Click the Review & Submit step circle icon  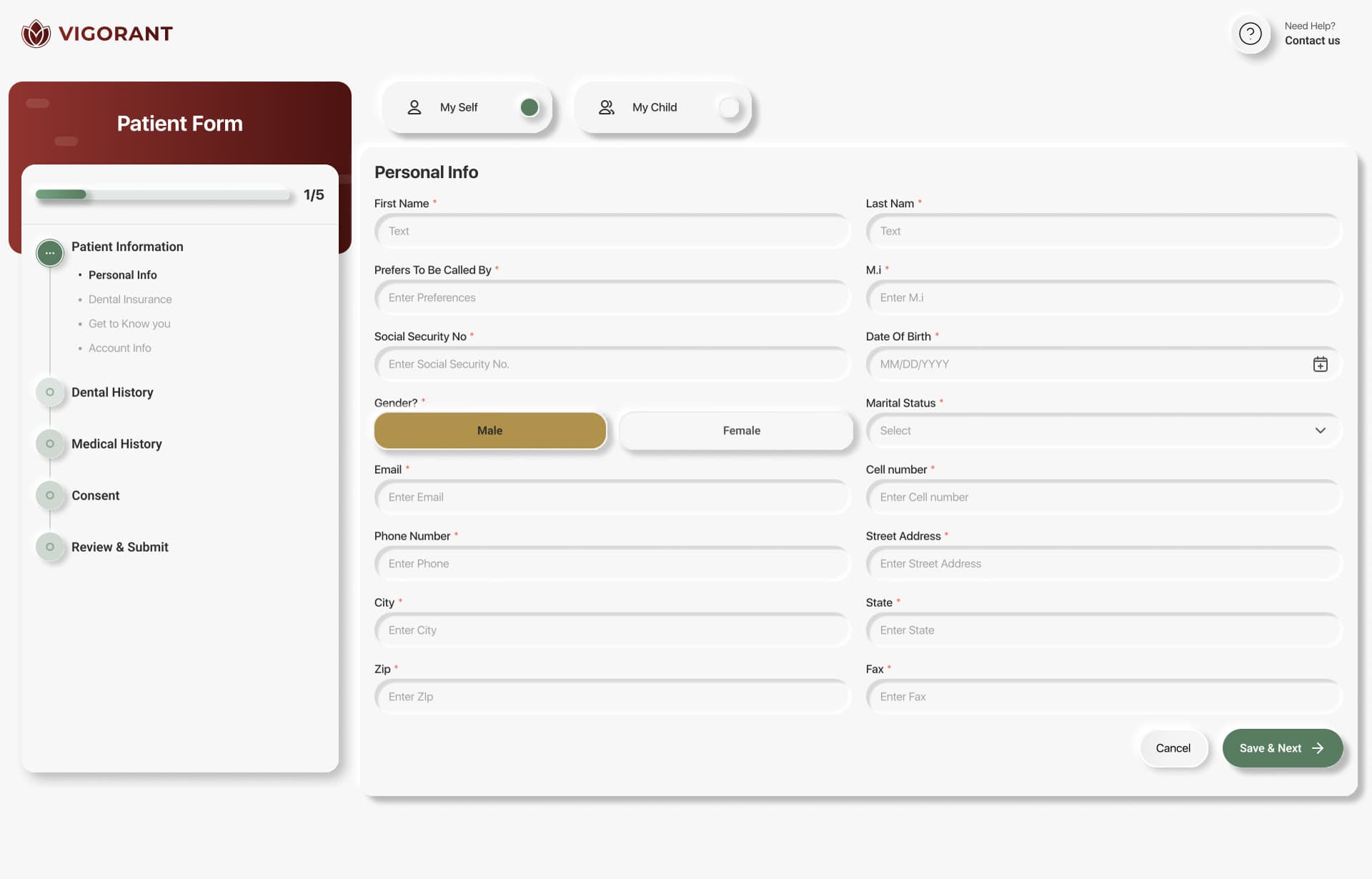pos(50,547)
